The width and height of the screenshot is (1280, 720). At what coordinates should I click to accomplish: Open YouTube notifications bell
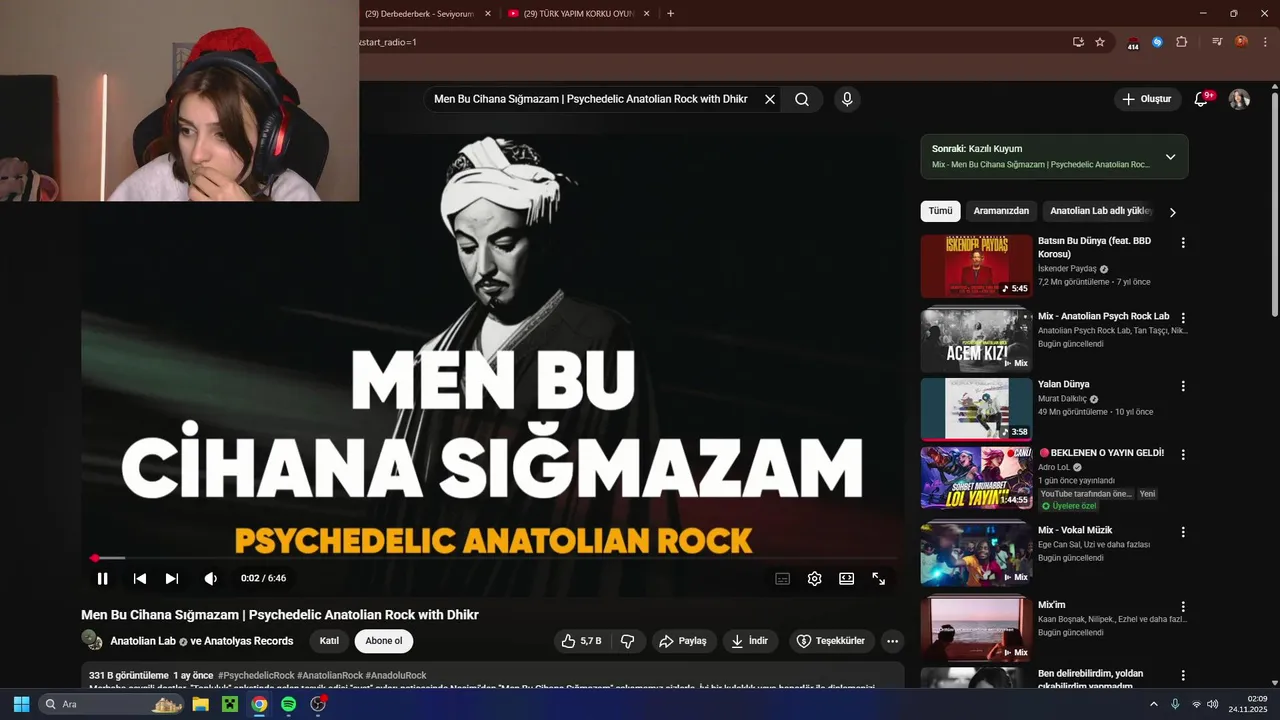[x=1202, y=99]
